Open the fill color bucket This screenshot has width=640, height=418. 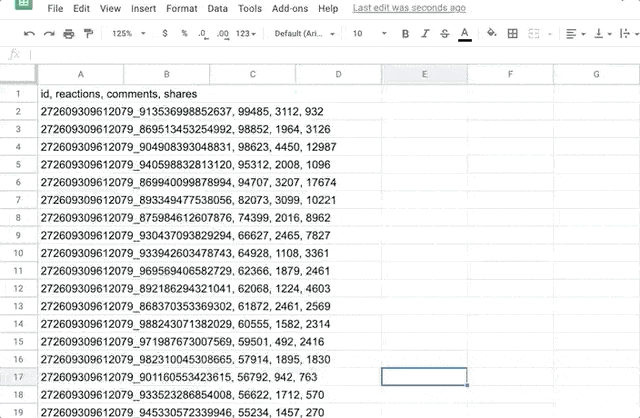click(x=492, y=33)
